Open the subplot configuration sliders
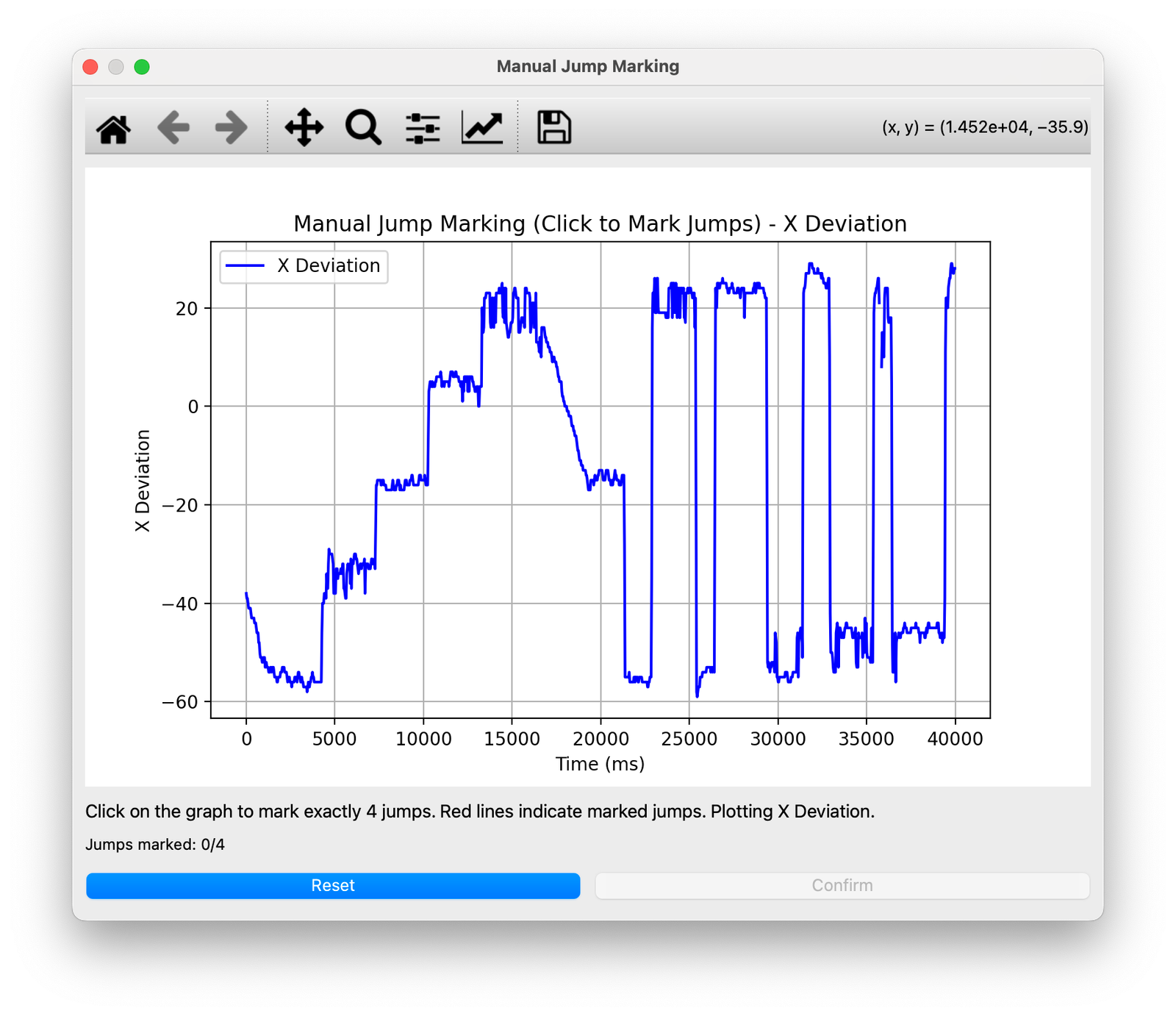This screenshot has height=1016, width=1176. click(420, 127)
